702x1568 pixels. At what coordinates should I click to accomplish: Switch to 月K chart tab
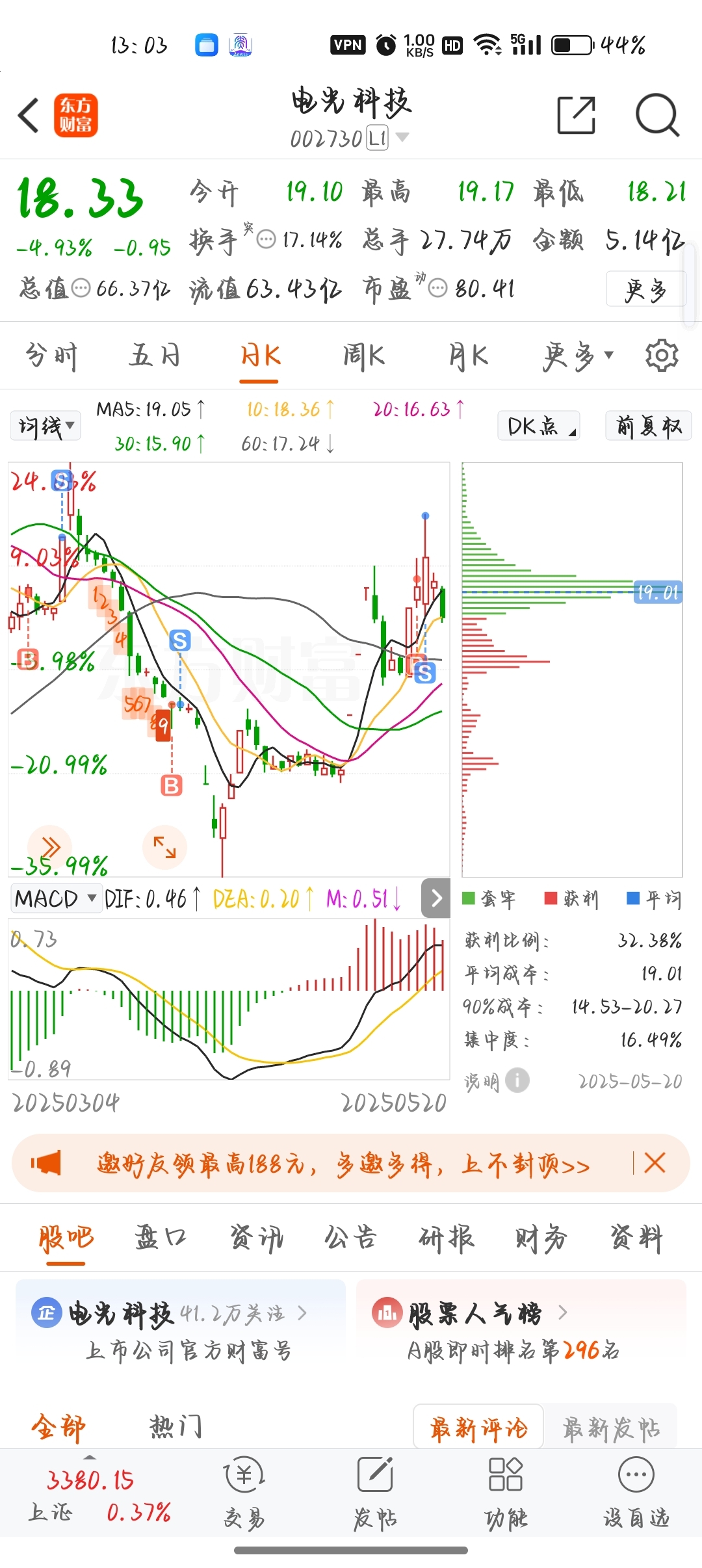click(x=468, y=356)
